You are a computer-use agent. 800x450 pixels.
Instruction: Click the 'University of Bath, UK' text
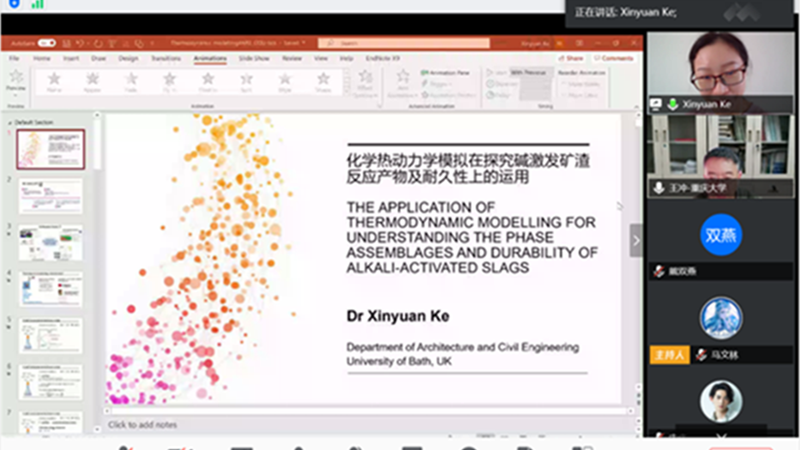[399, 361]
